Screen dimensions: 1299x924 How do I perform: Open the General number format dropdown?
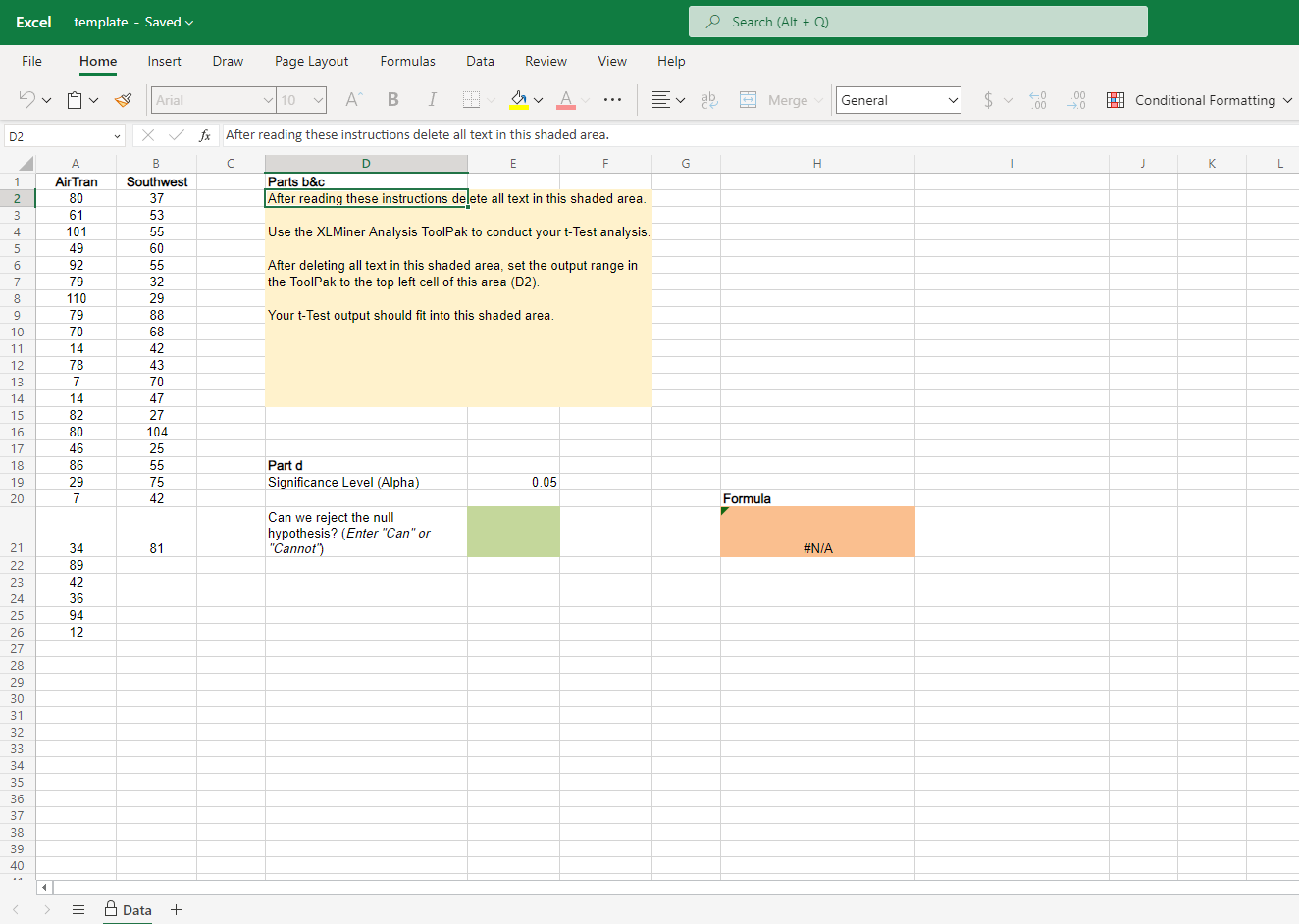click(x=897, y=99)
